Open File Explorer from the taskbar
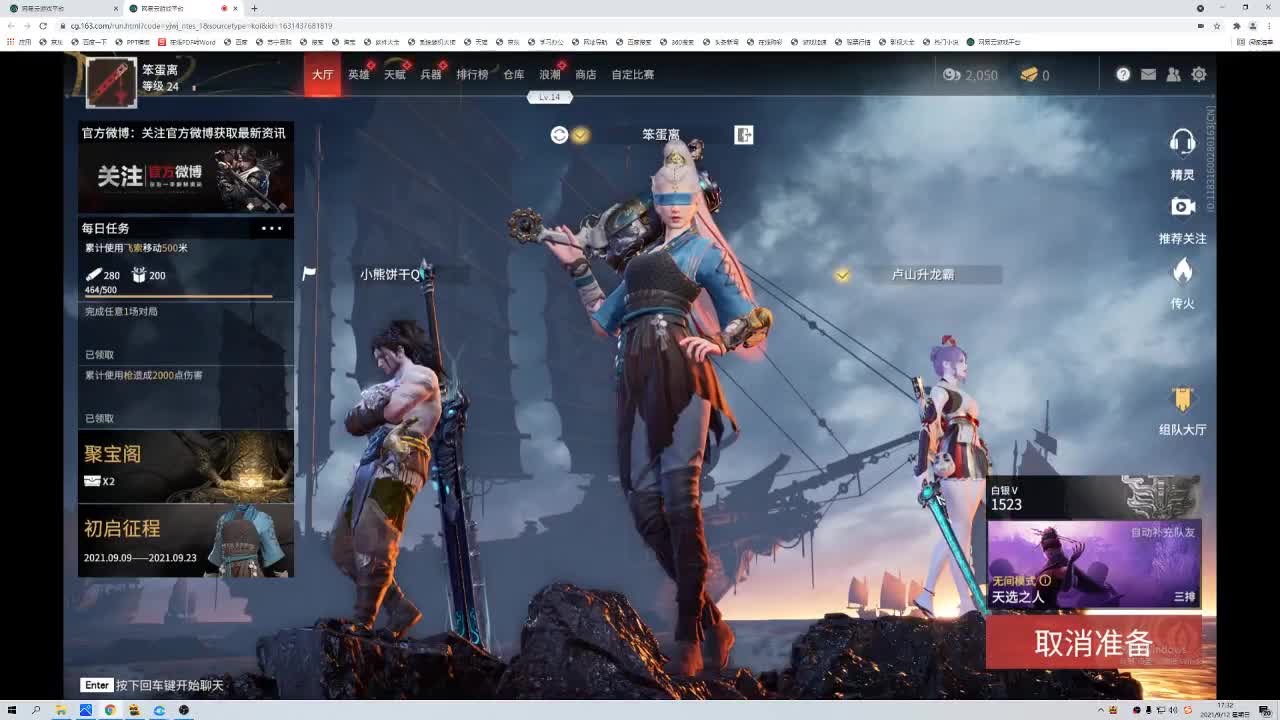 click(61, 710)
